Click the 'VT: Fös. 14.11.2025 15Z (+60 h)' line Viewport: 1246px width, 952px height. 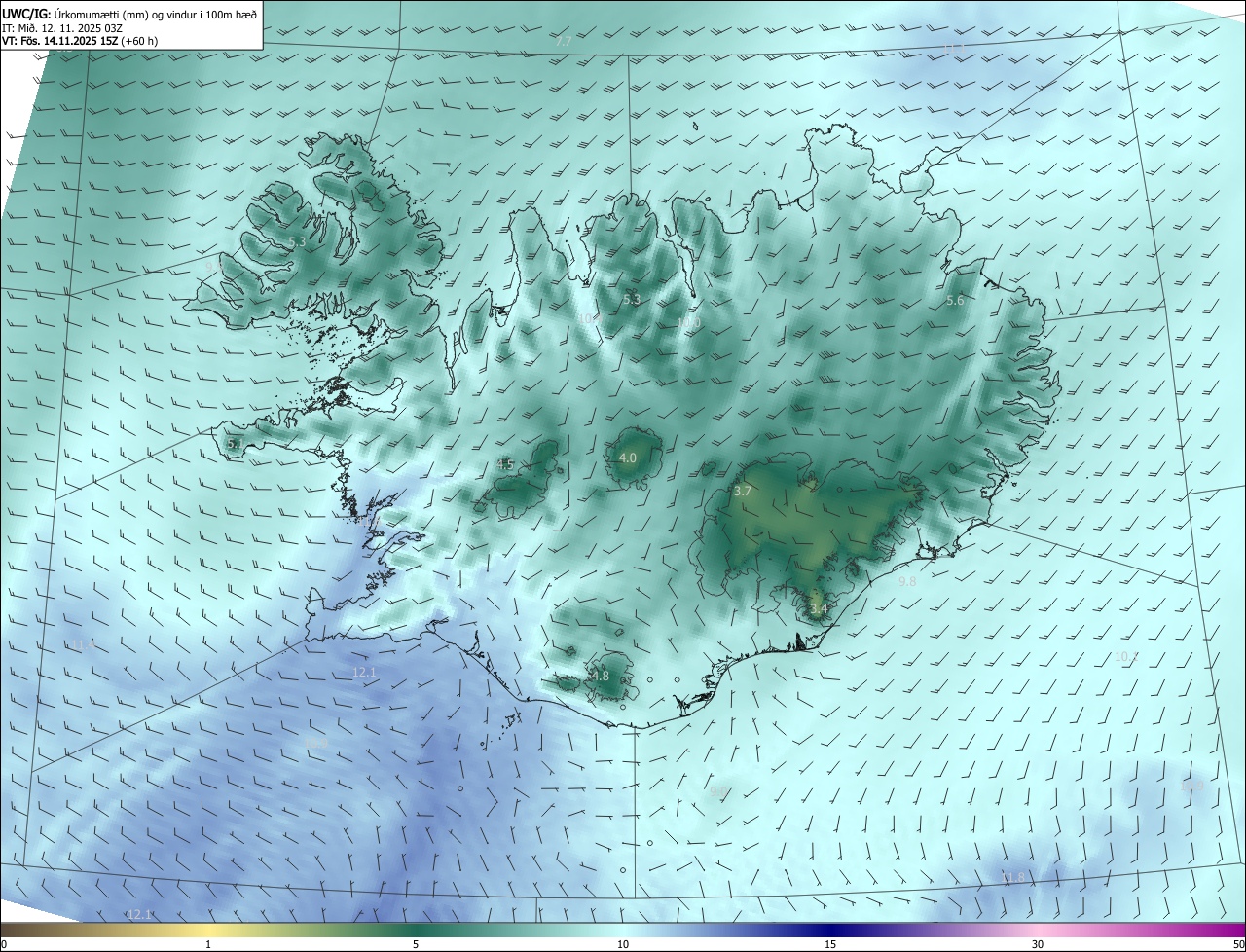point(80,41)
